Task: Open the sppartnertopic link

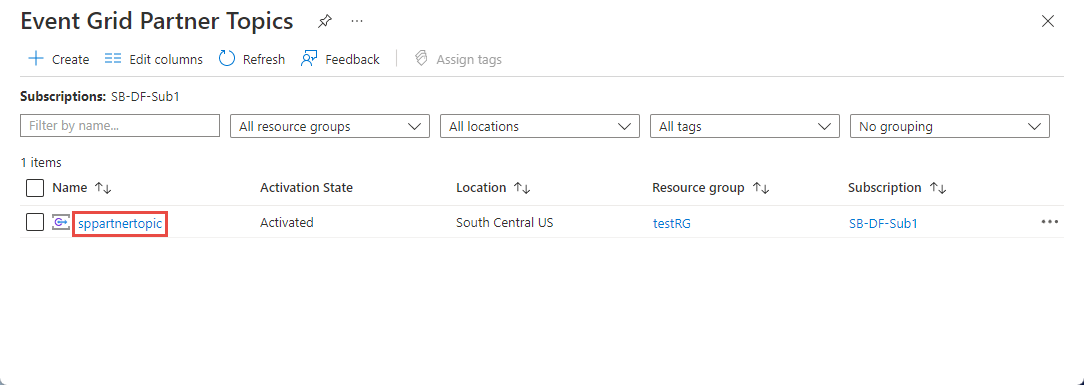Action: point(120,223)
